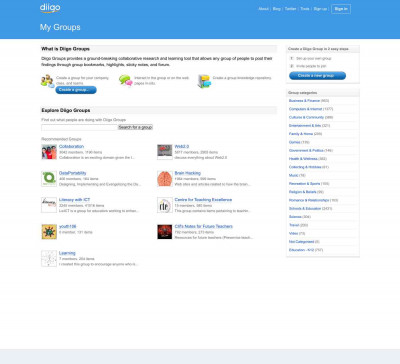The height and width of the screenshot is (364, 400).
Task: Click the Create a new group button
Action: click(x=317, y=76)
